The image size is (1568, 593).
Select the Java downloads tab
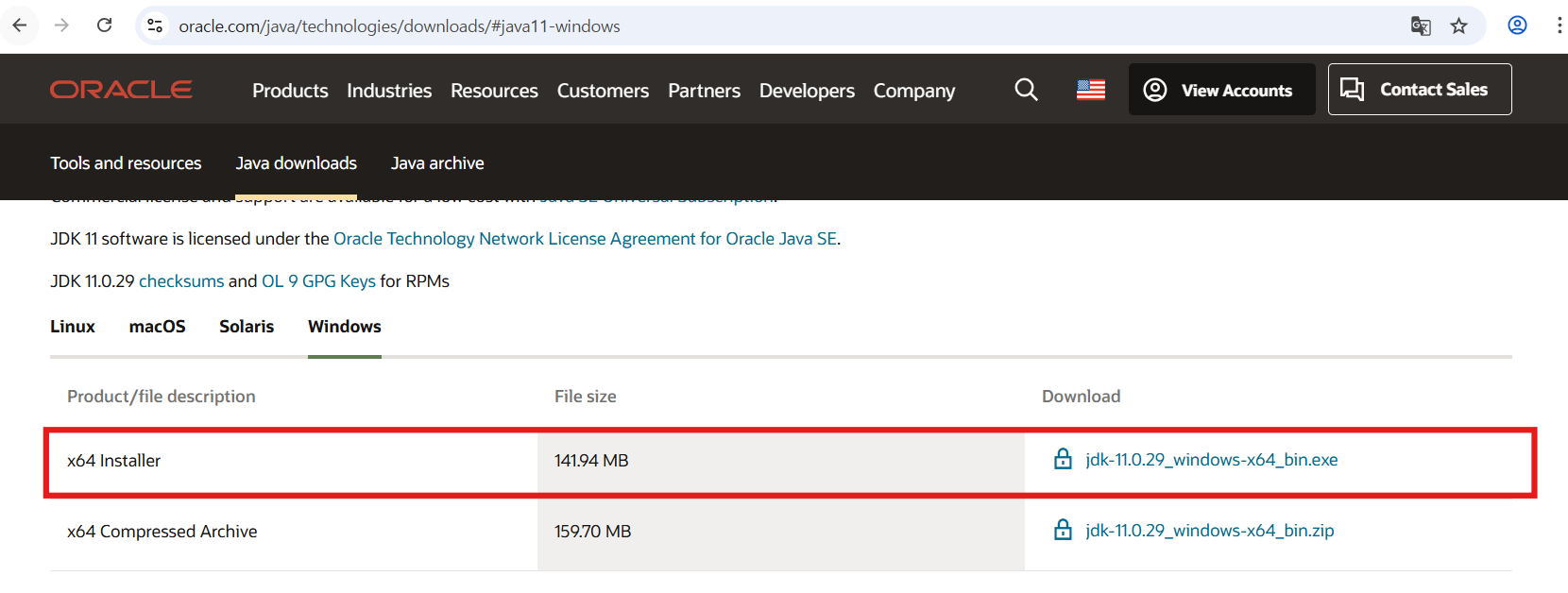pyautogui.click(x=297, y=163)
